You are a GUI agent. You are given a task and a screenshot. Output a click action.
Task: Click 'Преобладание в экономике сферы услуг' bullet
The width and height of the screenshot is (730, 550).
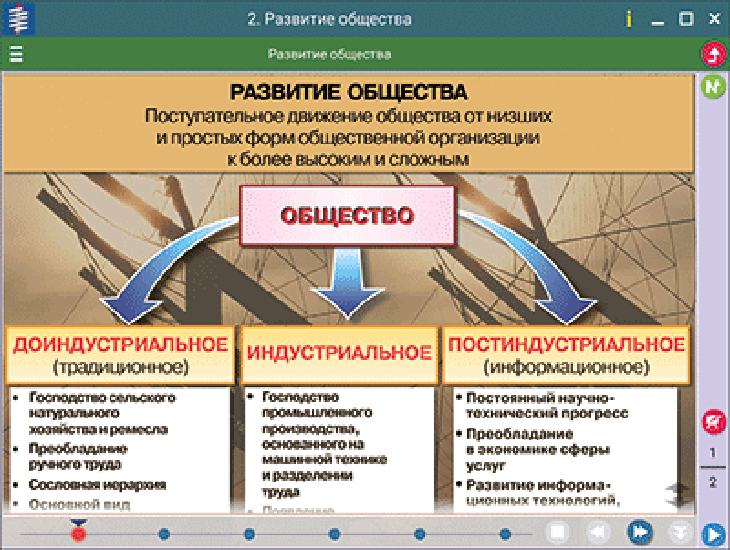[x=538, y=449]
